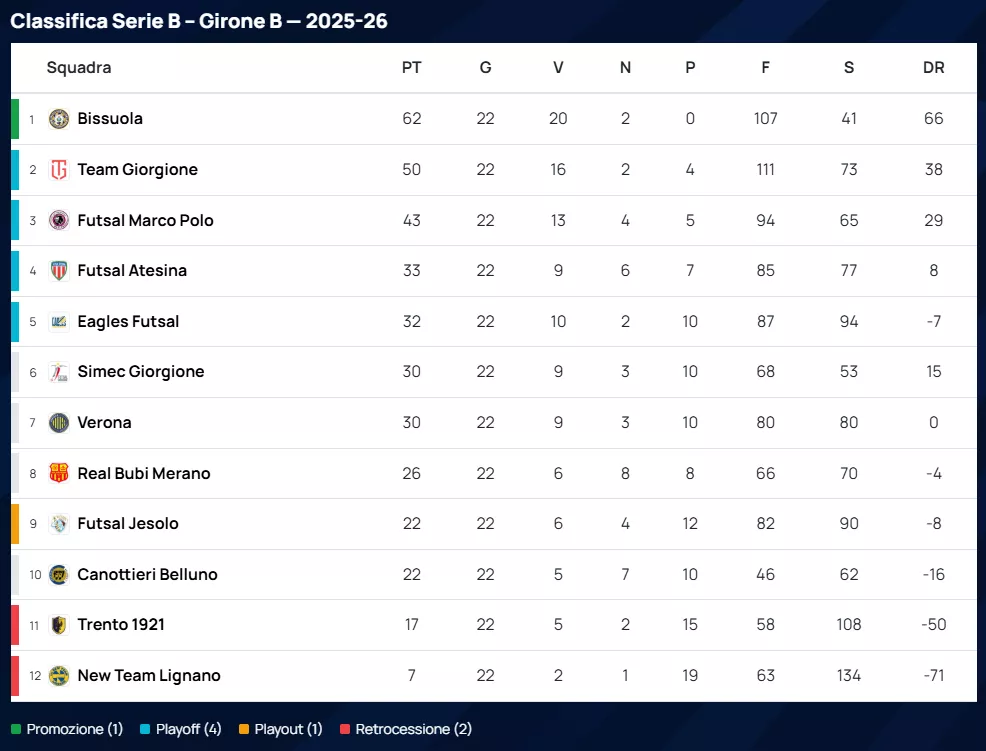
Task: Click the Bissuola team crest icon
Action: 59,119
